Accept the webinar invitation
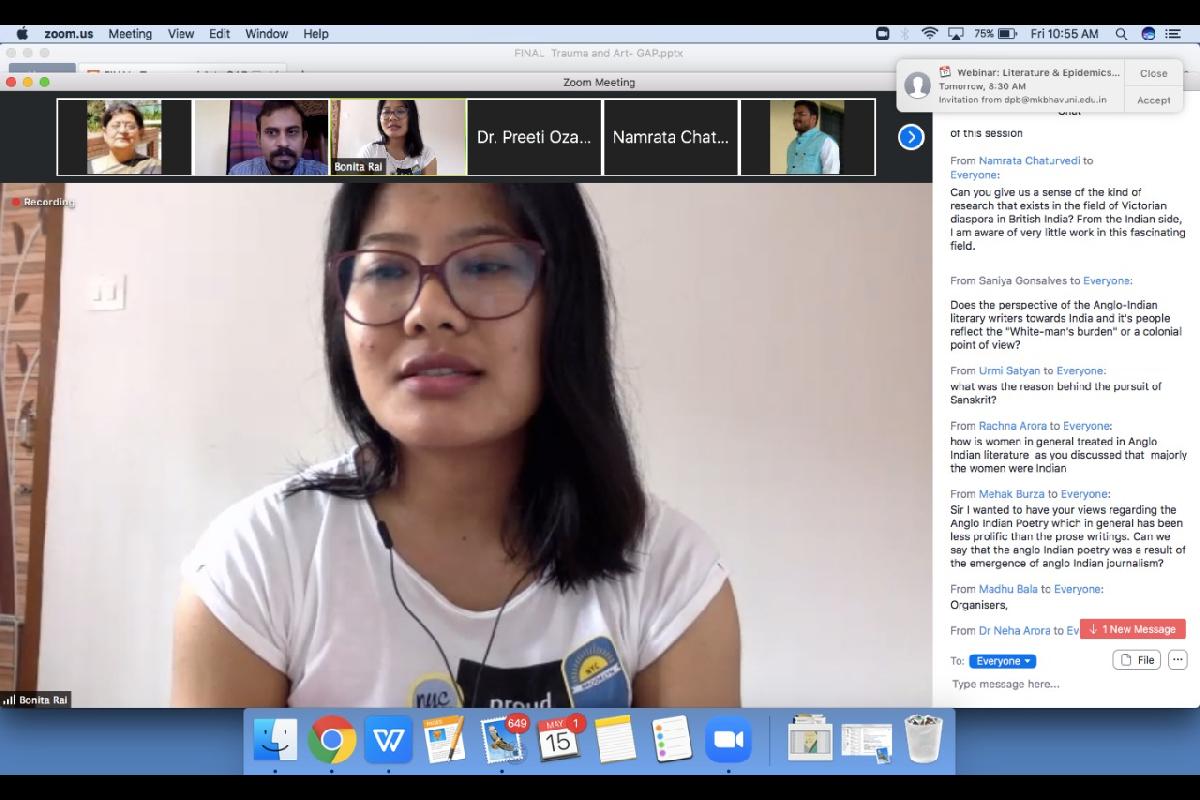Screen dimensions: 1200x800 coord(1153,100)
